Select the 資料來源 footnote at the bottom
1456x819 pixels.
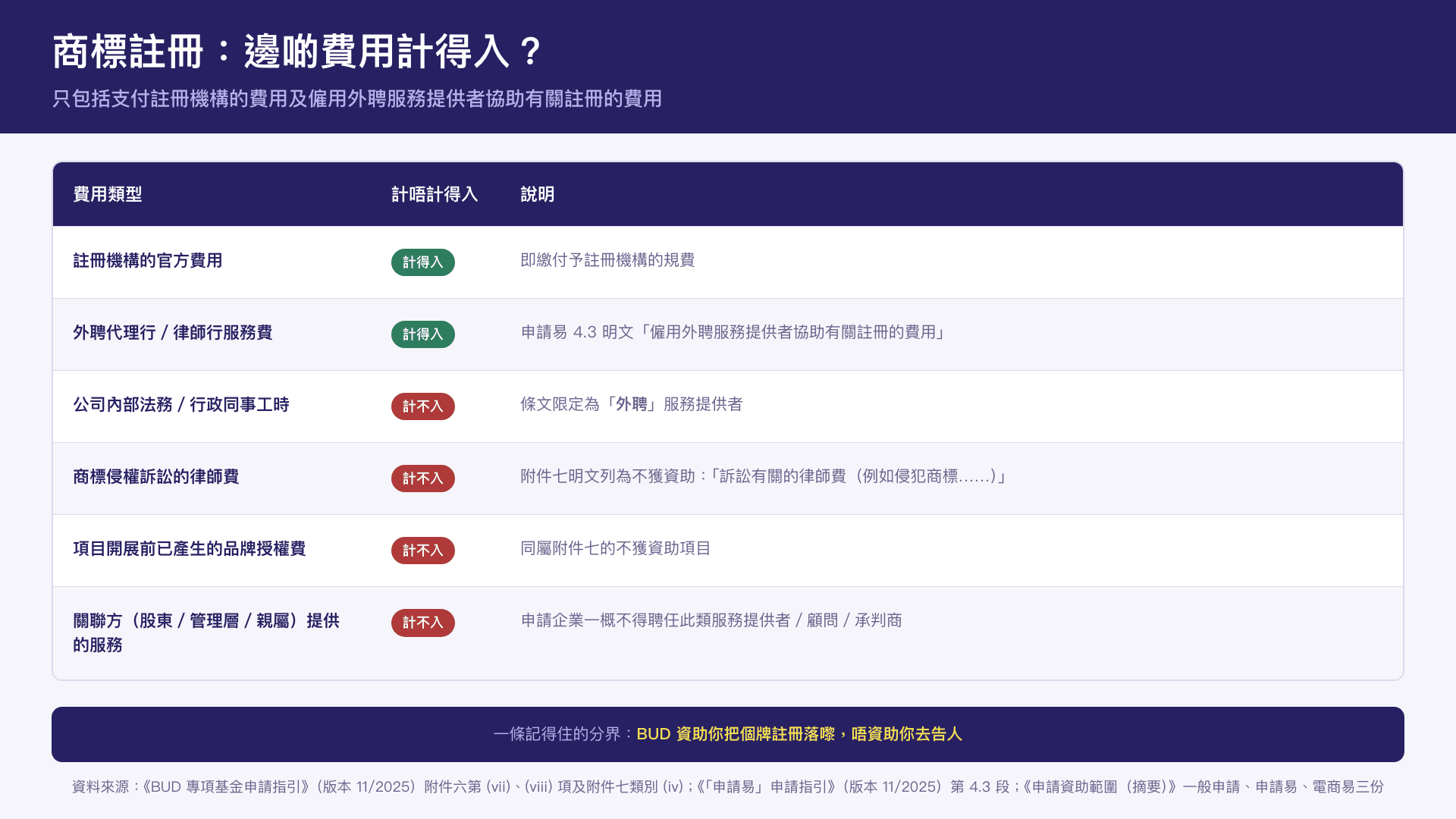[x=728, y=787]
